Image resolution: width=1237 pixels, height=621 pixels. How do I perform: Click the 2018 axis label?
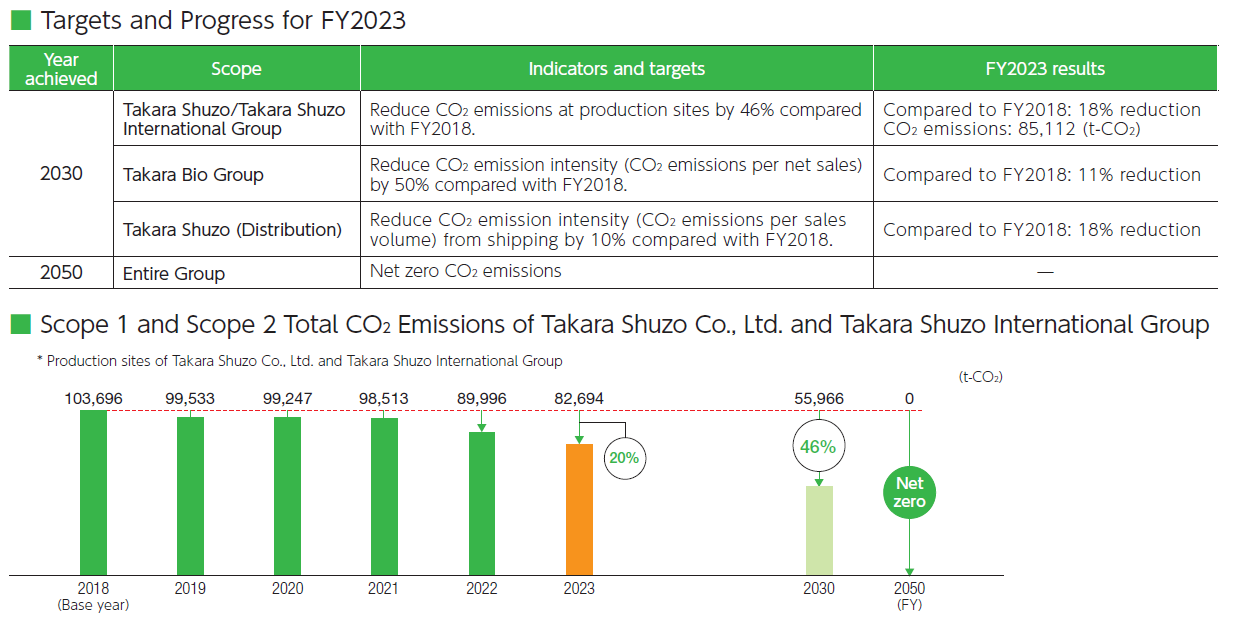click(x=93, y=588)
